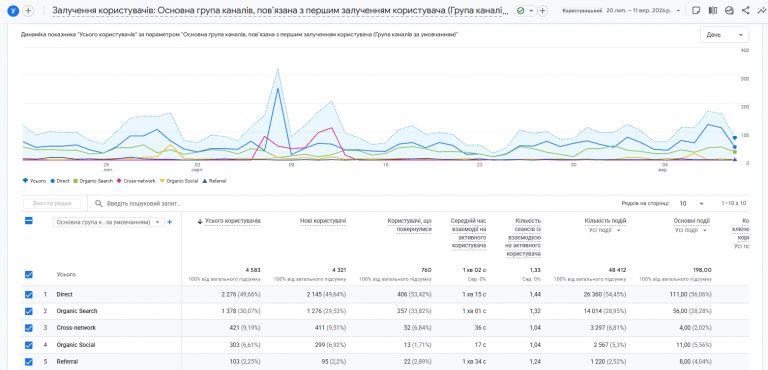Click the chart x-axis date marker '09'
This screenshot has height=370, width=768.
(x=291, y=166)
